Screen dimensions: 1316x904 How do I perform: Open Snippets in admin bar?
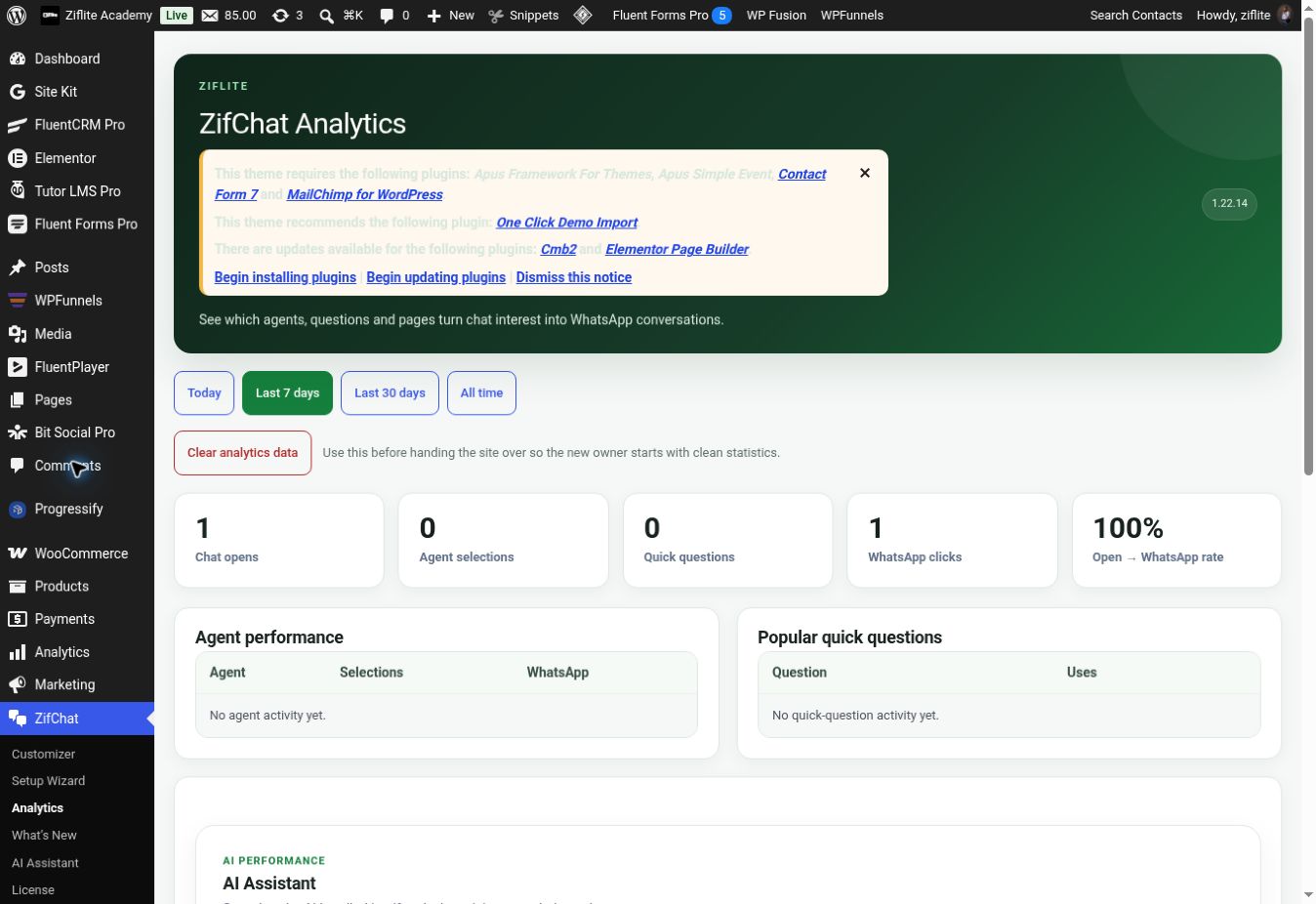pyautogui.click(x=523, y=16)
